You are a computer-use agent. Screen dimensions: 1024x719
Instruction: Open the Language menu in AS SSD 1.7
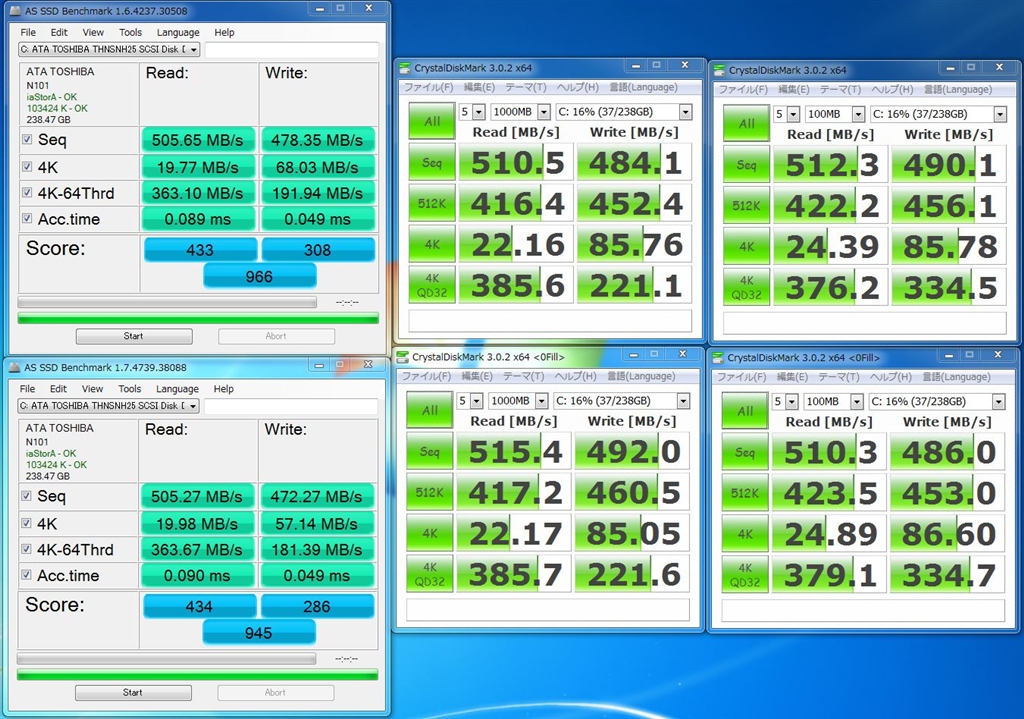pyautogui.click(x=177, y=389)
